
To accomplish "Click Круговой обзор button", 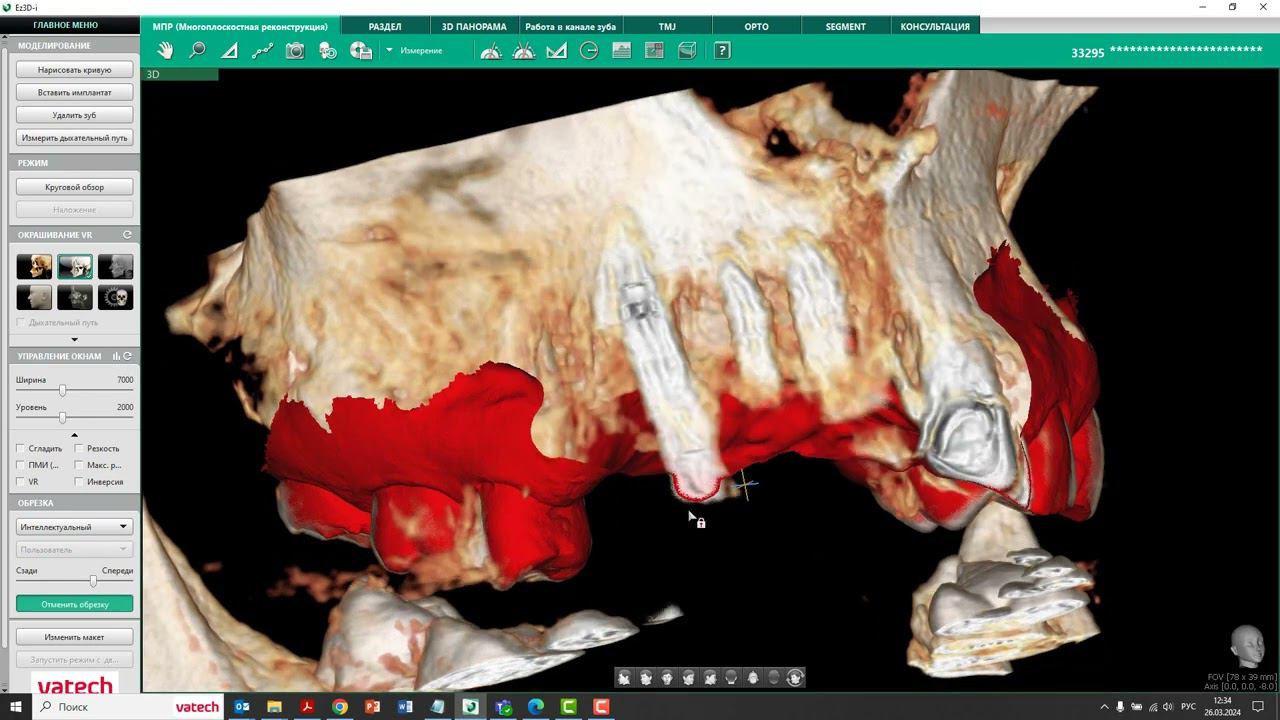I will pos(74,187).
